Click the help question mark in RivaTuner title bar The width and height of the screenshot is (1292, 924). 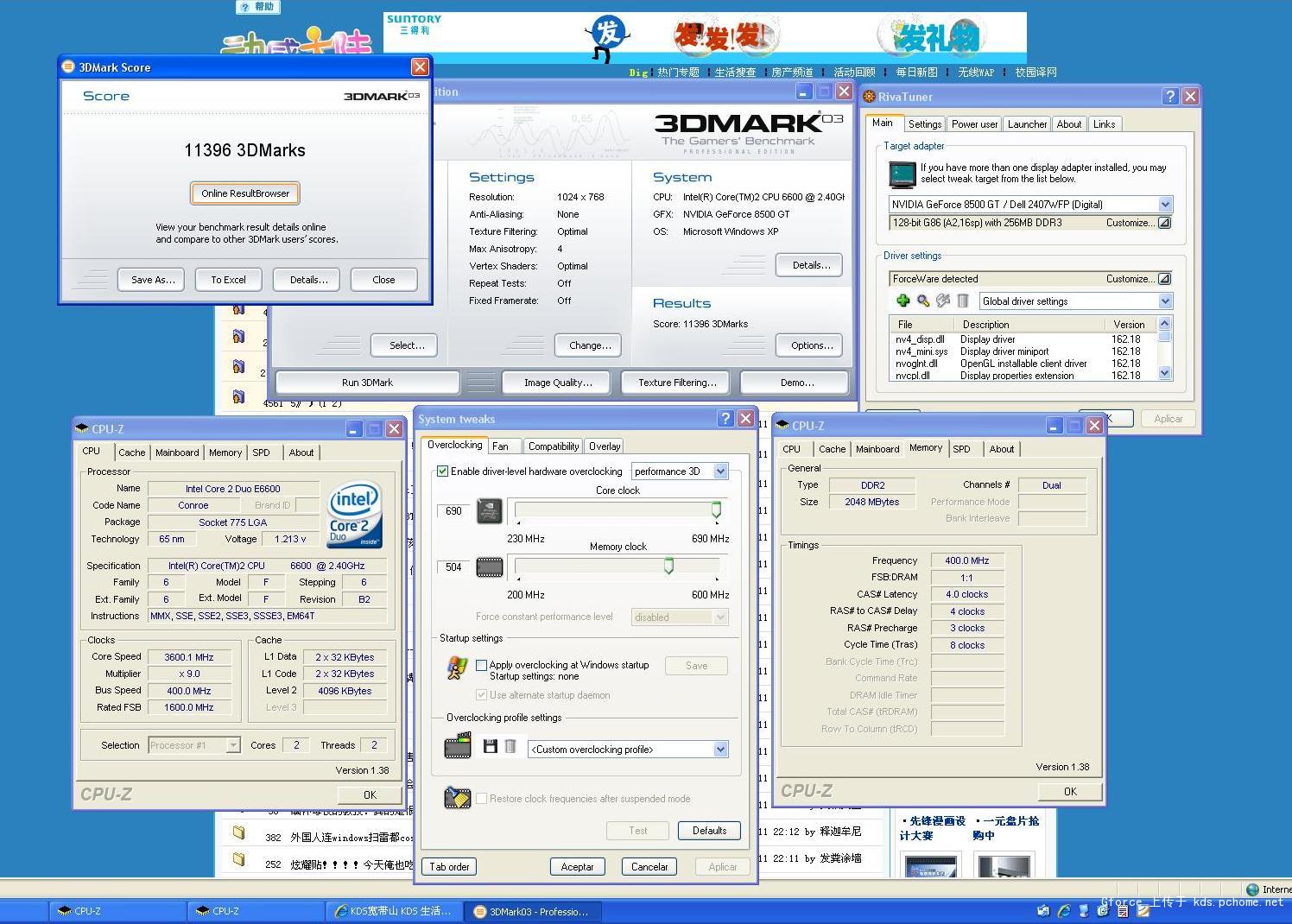pos(1169,97)
